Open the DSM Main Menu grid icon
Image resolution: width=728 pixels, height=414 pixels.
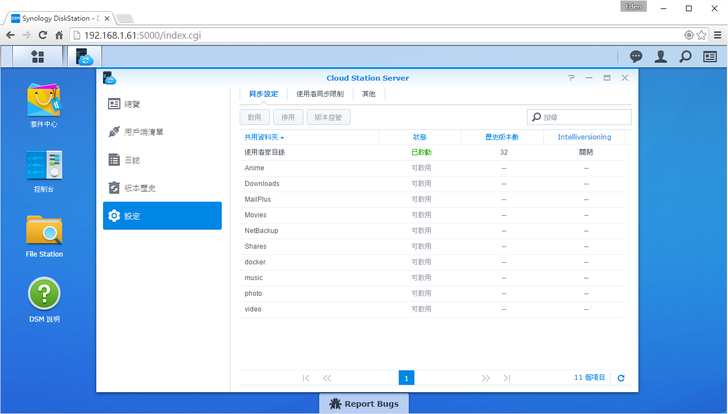37,57
